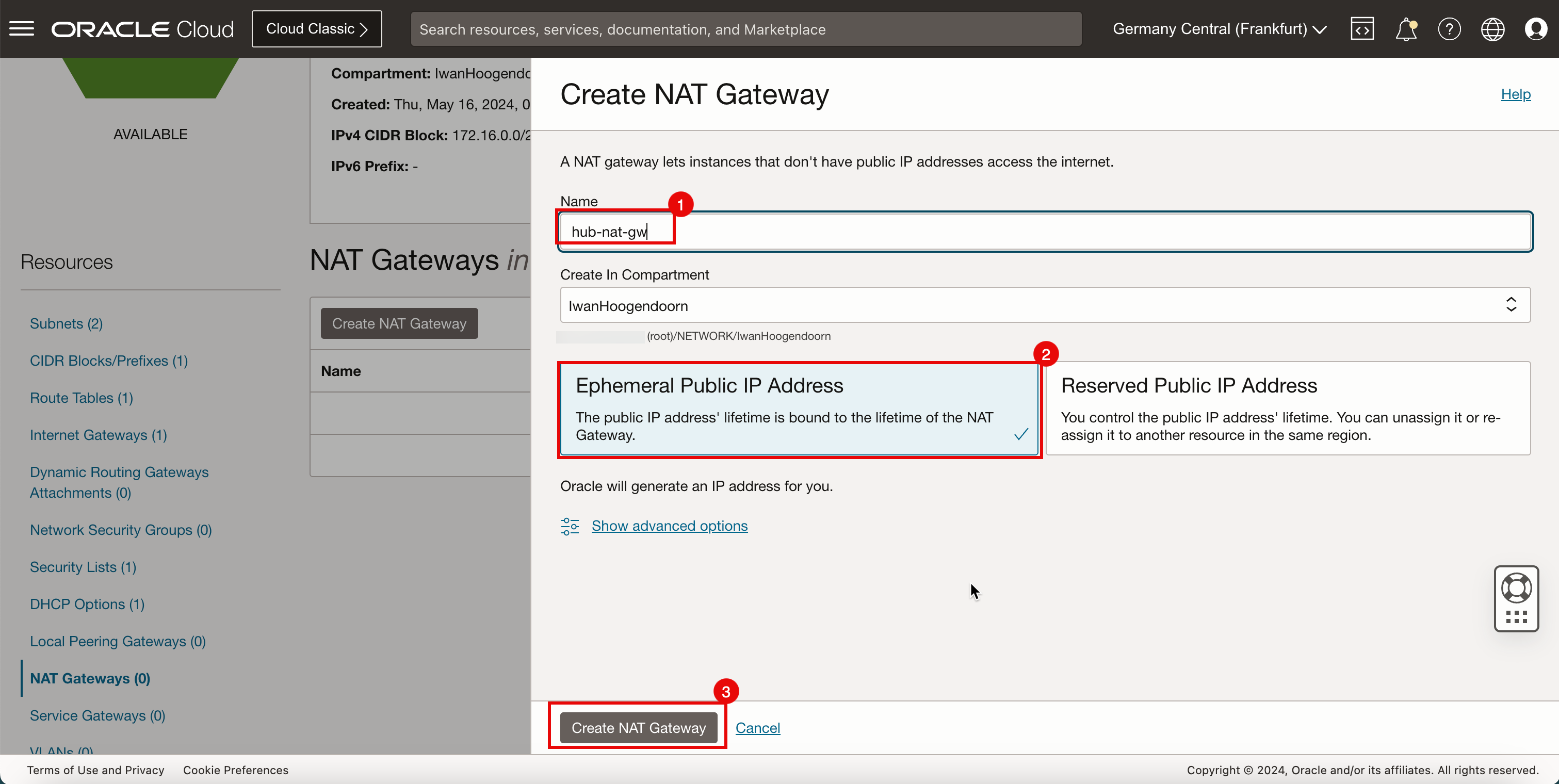Click the region globe/language icon
1559x784 pixels.
tap(1493, 29)
